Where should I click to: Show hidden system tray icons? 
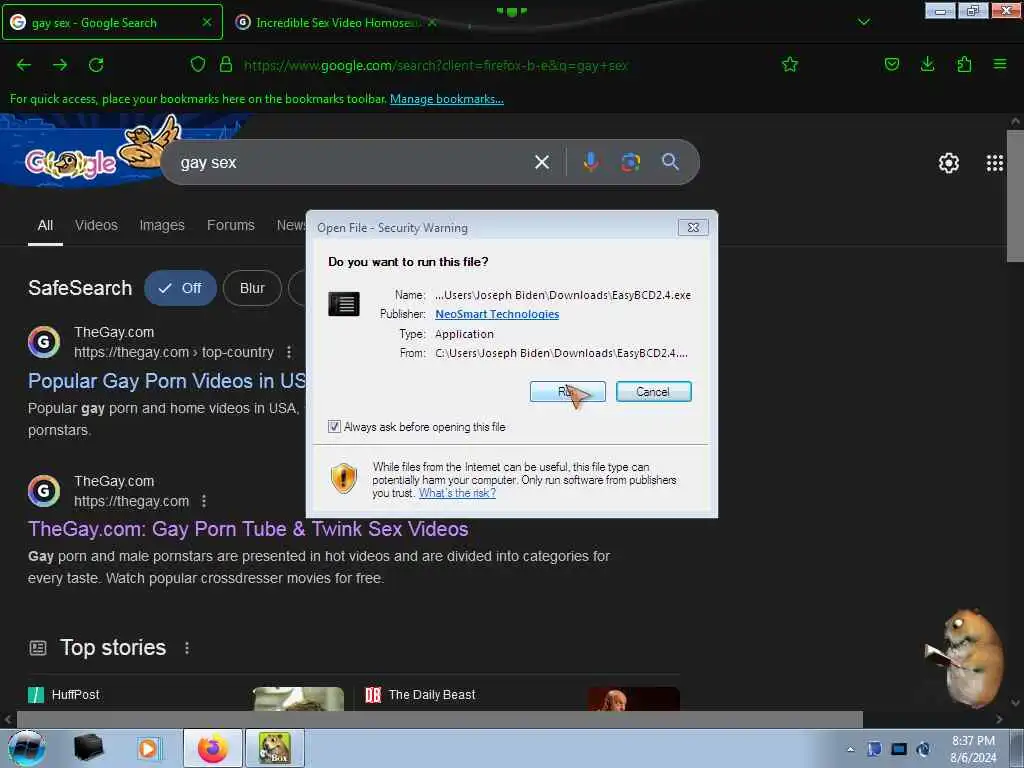coord(850,750)
